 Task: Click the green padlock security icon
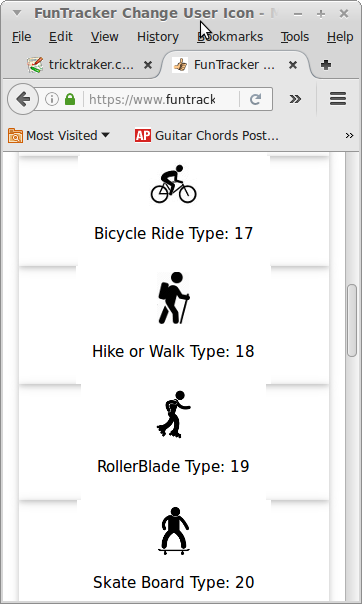70,99
